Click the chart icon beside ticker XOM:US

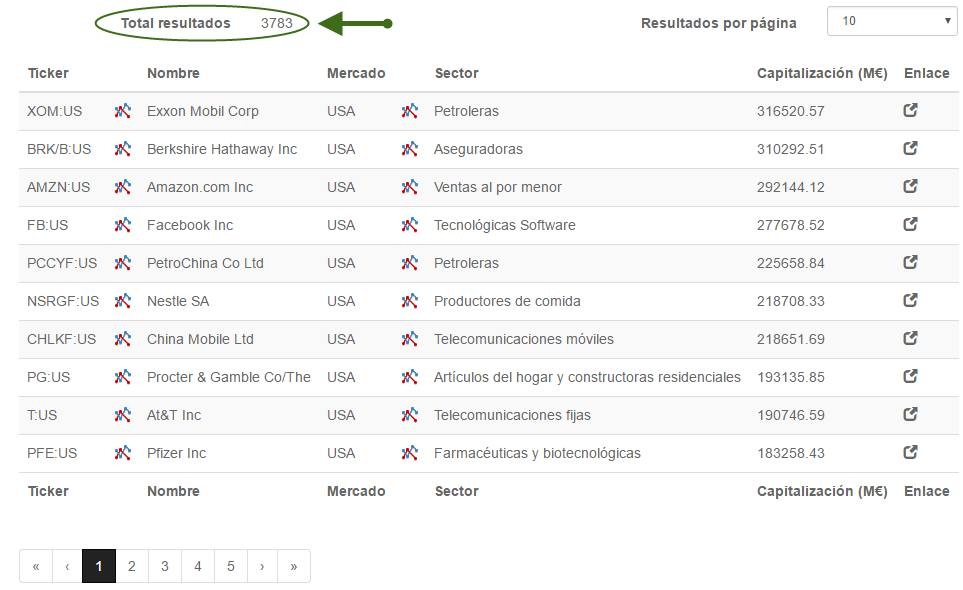123,111
